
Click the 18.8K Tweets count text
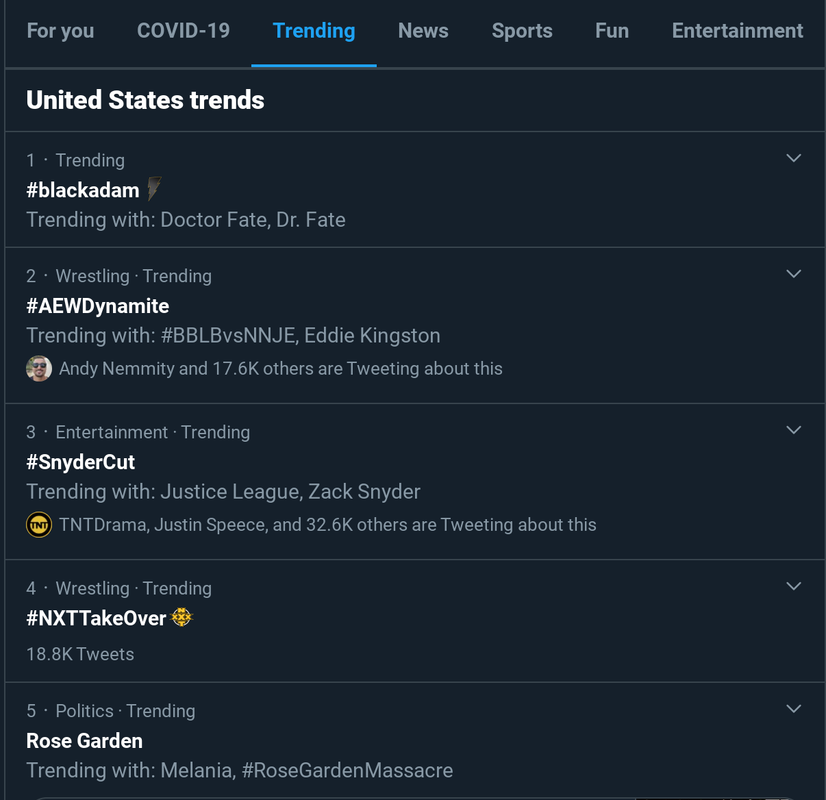coord(80,654)
